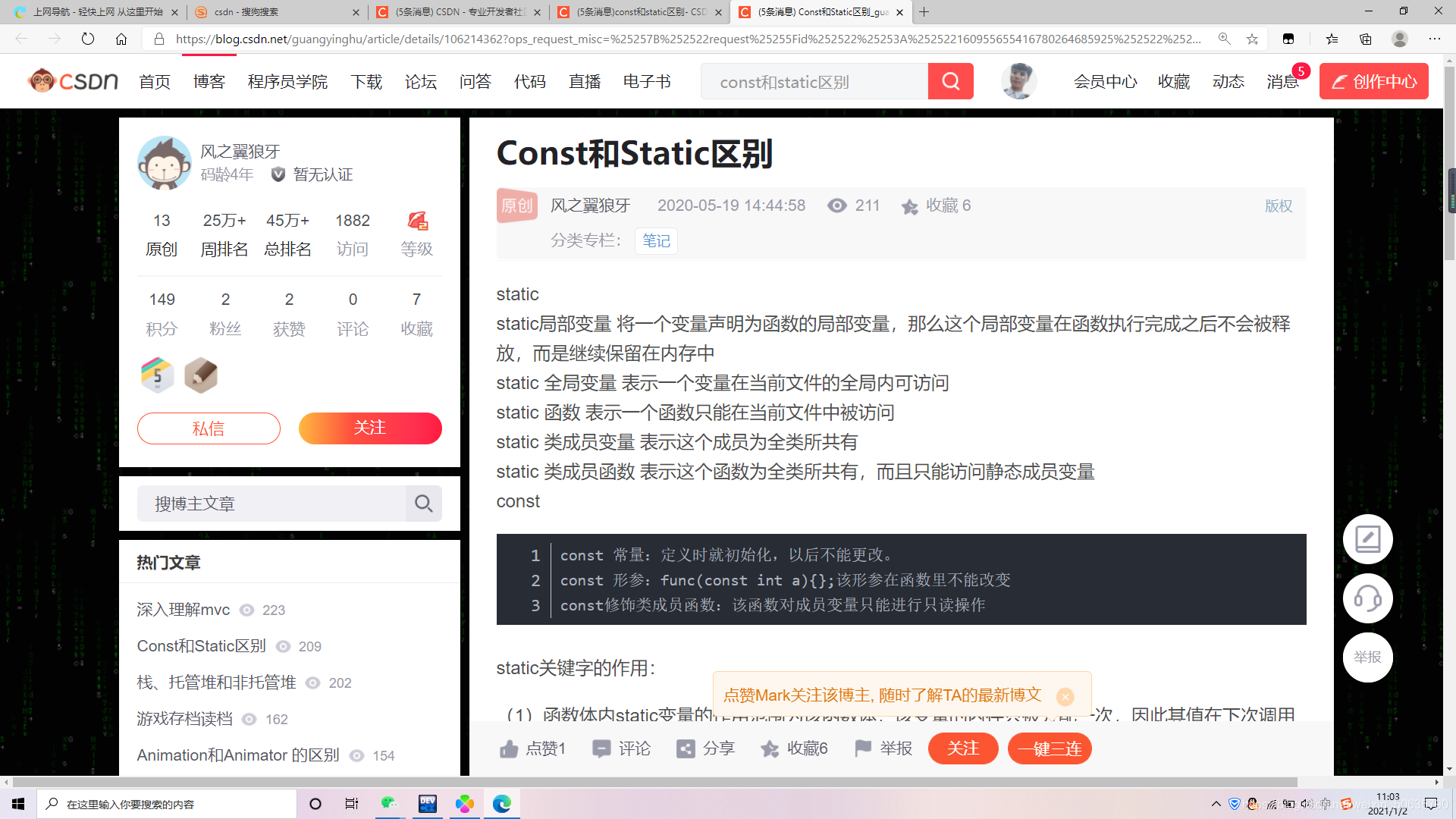Click the zoom magnifier in the address bar
1456x819 pixels.
pos(1224,39)
